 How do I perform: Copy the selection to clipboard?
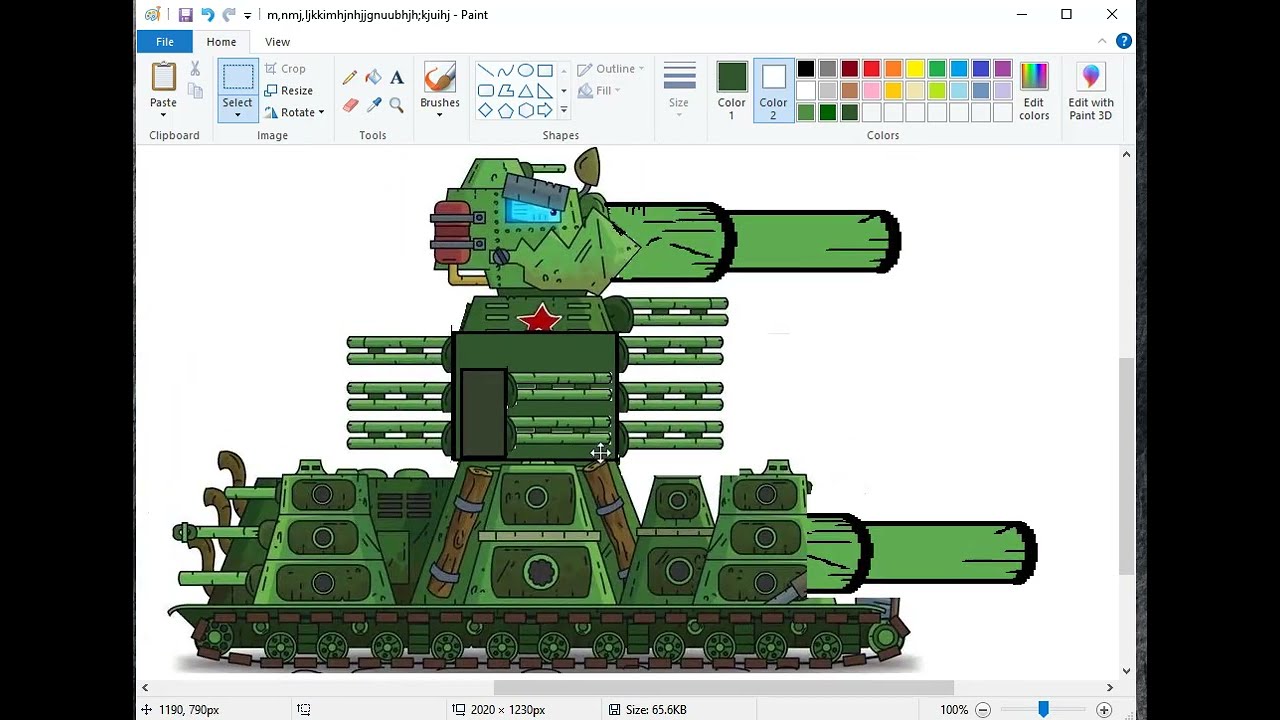point(195,91)
